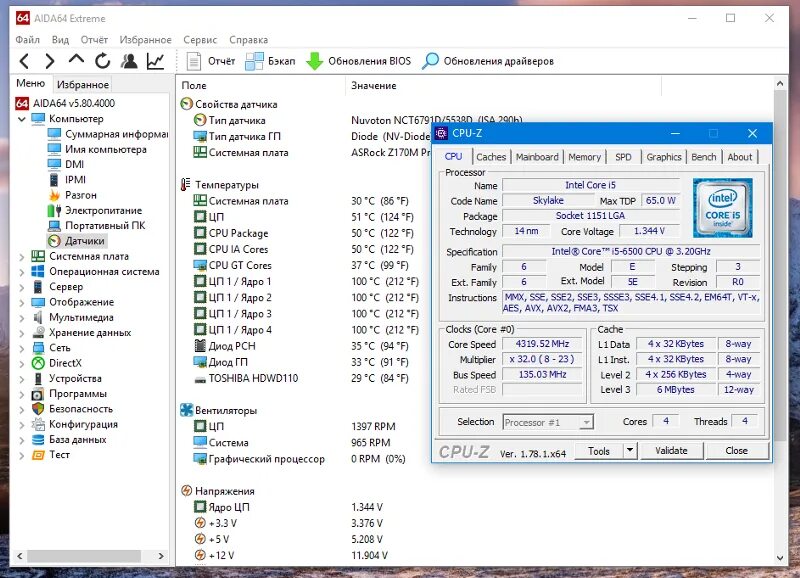Viewport: 800px width, 578px height.
Task: Go back with the AIDA64 back arrow
Action: pyautogui.click(x=24, y=61)
